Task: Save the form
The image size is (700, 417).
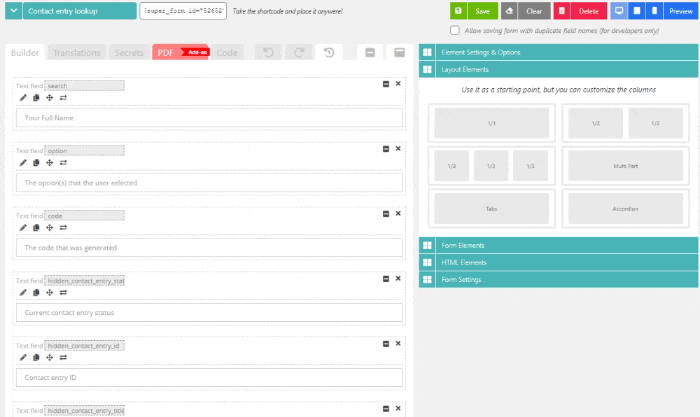Action: (x=482, y=11)
